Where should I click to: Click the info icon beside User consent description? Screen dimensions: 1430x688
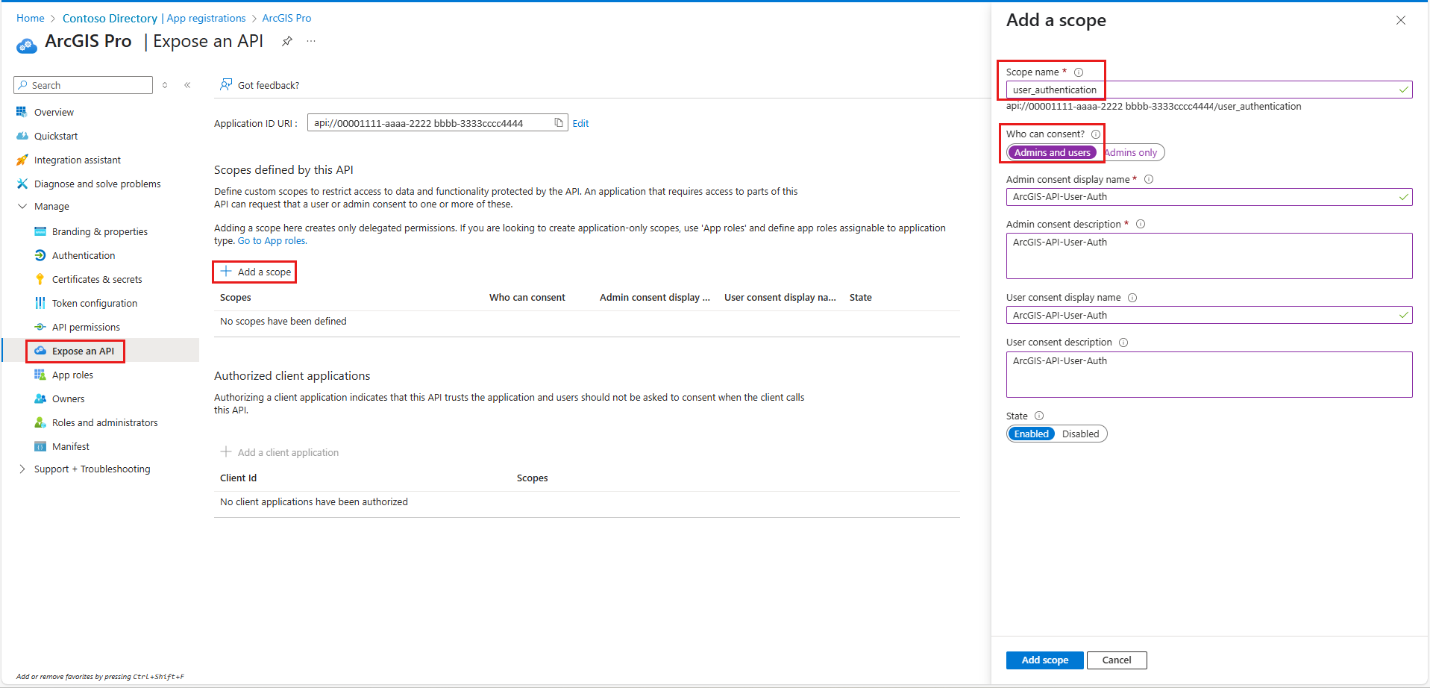tap(1124, 342)
